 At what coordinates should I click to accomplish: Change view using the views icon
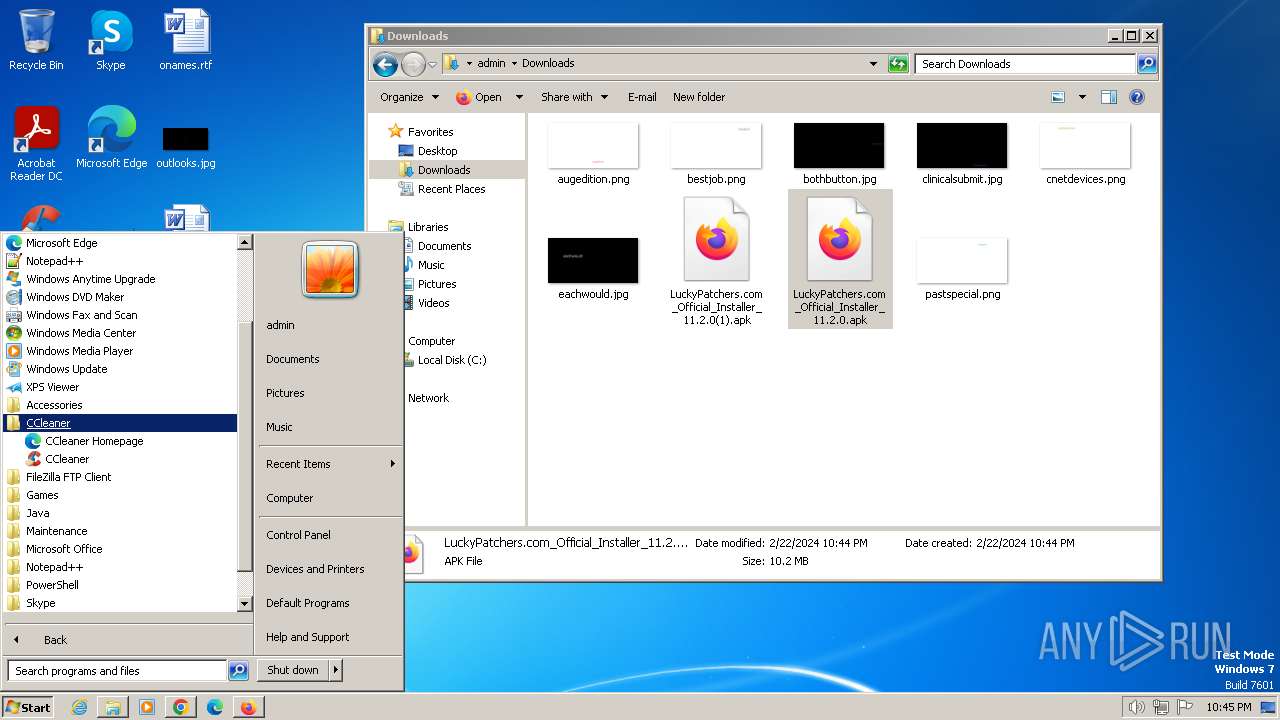1058,97
